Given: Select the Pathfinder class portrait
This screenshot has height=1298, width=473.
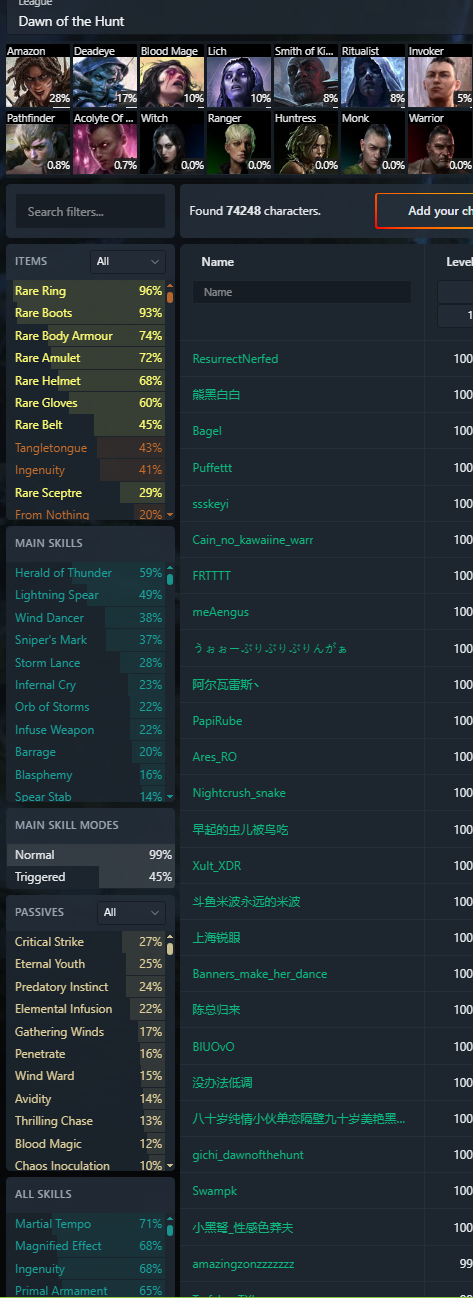Looking at the screenshot, I should coord(38,142).
